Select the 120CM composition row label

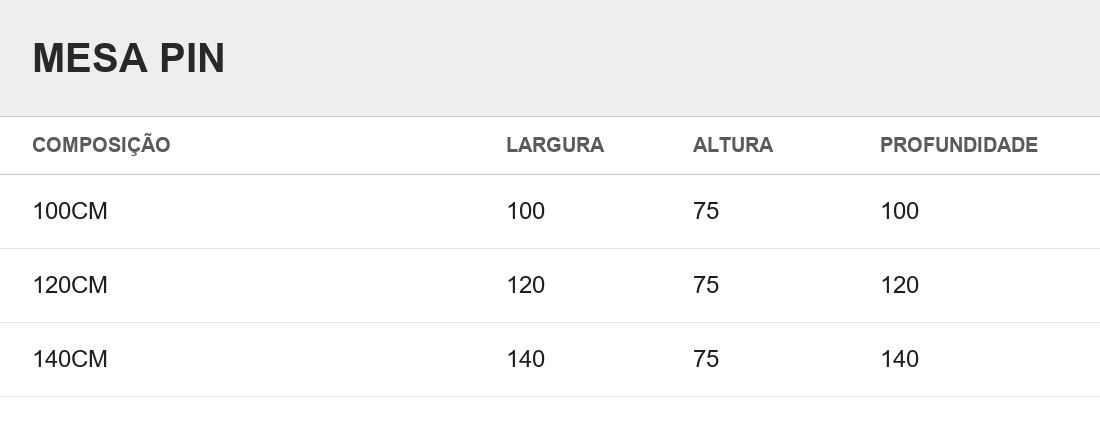point(69,286)
